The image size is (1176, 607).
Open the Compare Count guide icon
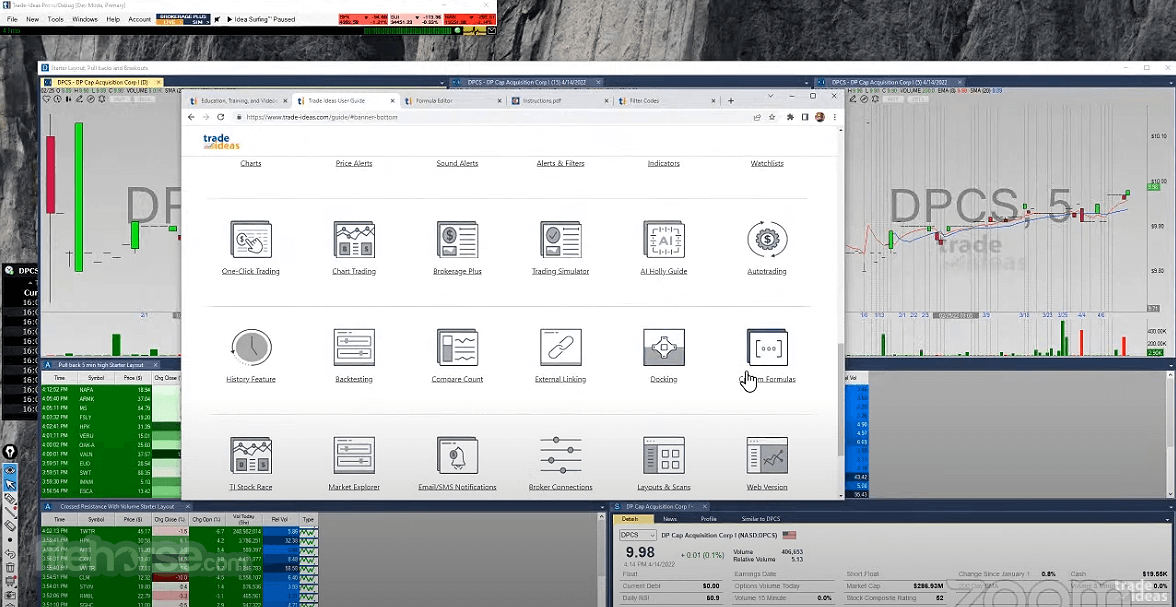point(458,348)
